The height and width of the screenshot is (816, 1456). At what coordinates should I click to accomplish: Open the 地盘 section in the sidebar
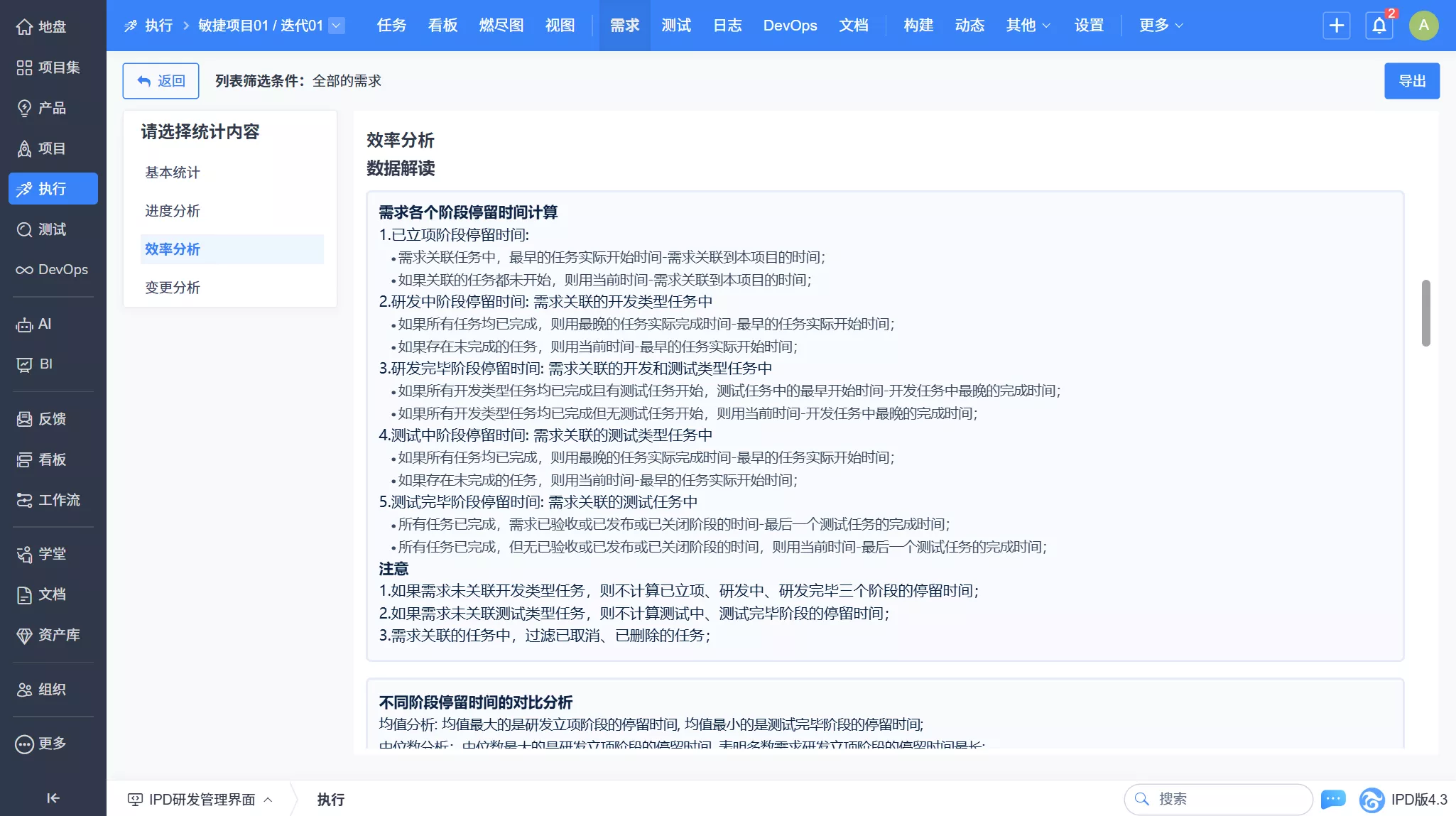(x=50, y=26)
